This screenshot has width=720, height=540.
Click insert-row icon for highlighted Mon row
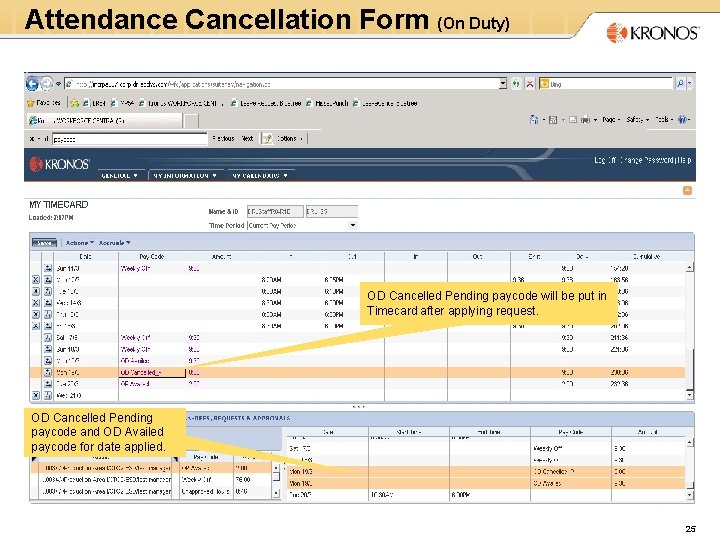(x=48, y=372)
